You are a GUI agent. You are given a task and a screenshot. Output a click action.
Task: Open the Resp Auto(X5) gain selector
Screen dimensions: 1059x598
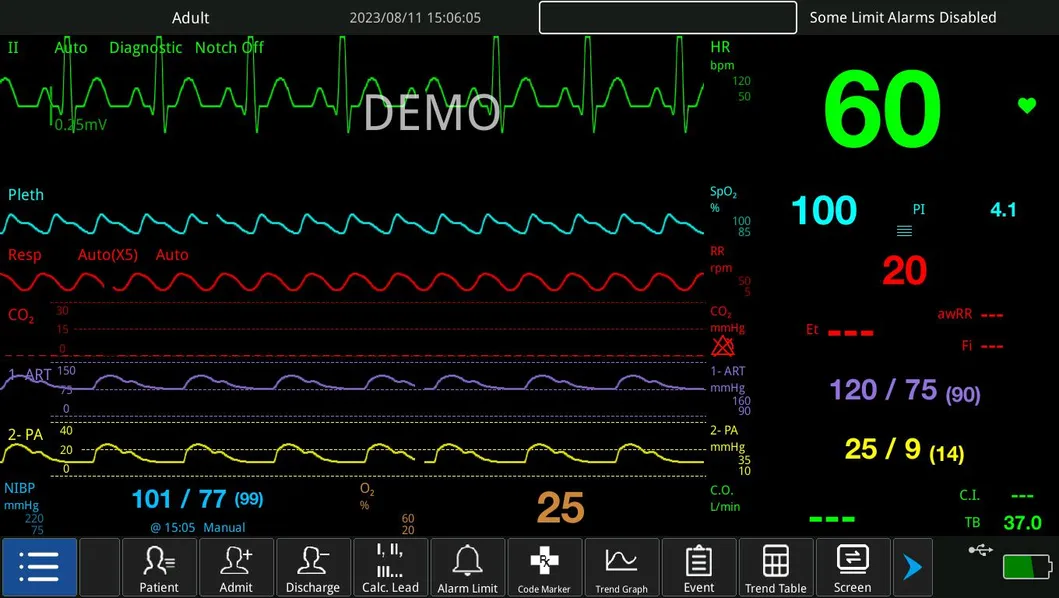tap(107, 255)
